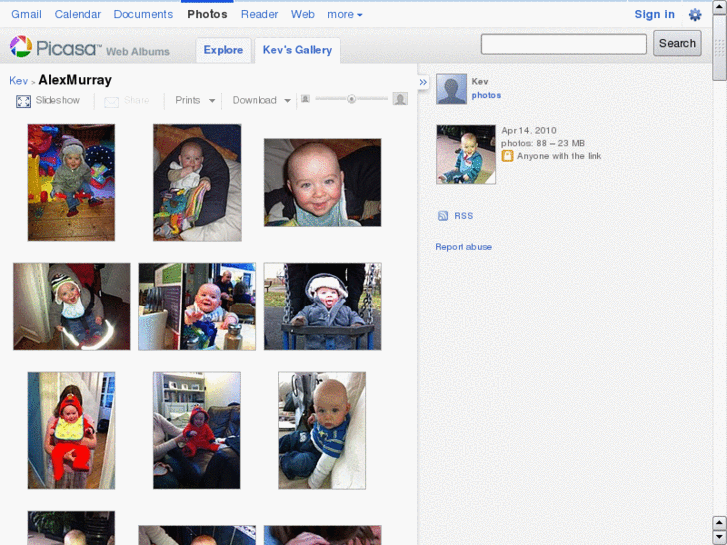Open the Download dropdown menu
This screenshot has width=727, height=545.
point(261,100)
